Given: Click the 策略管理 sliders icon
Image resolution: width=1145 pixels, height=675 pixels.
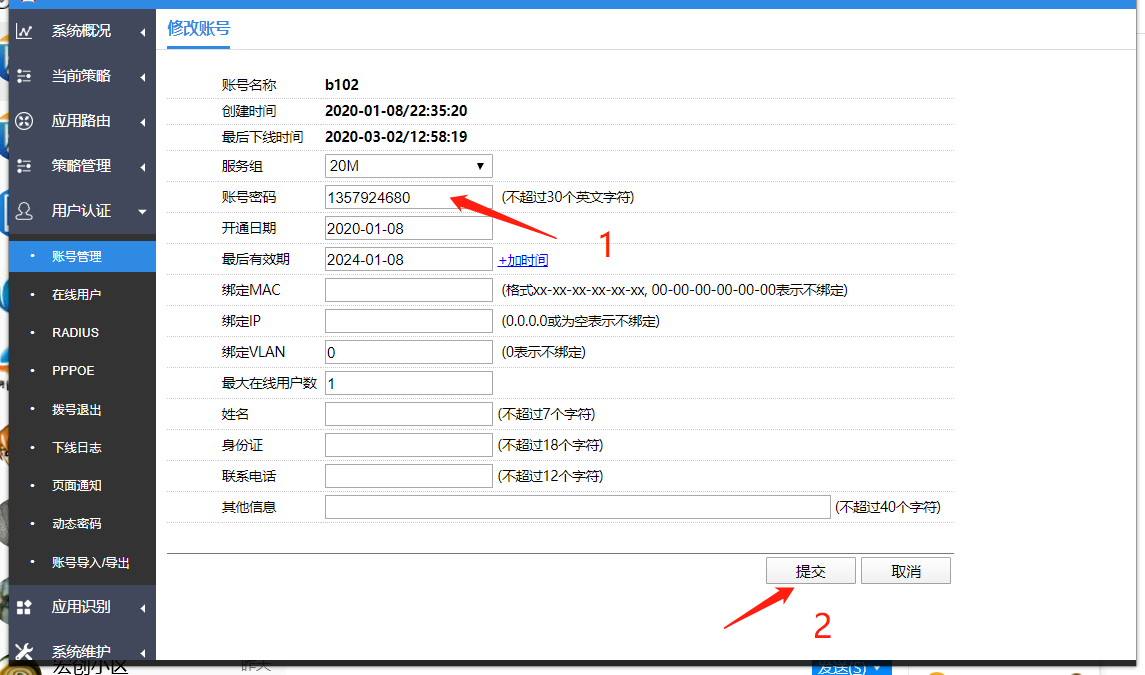Looking at the screenshot, I should (x=25, y=166).
